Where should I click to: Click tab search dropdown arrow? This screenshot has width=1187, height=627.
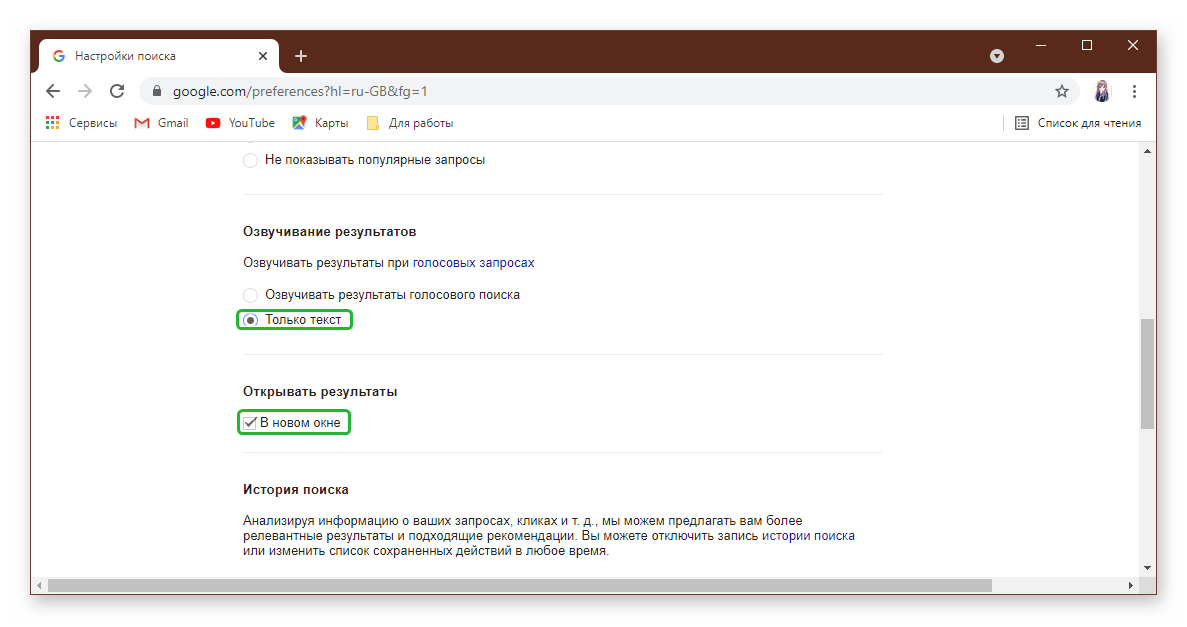(997, 56)
